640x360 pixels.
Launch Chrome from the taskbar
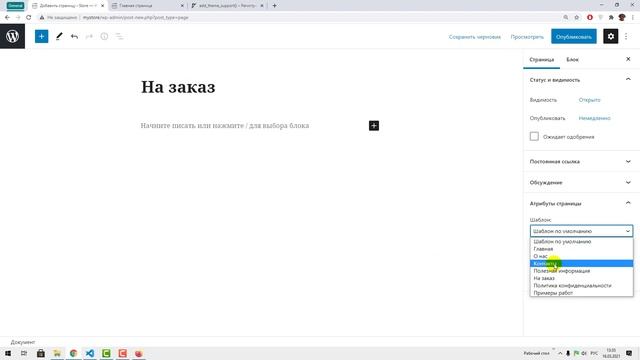tap(73, 353)
